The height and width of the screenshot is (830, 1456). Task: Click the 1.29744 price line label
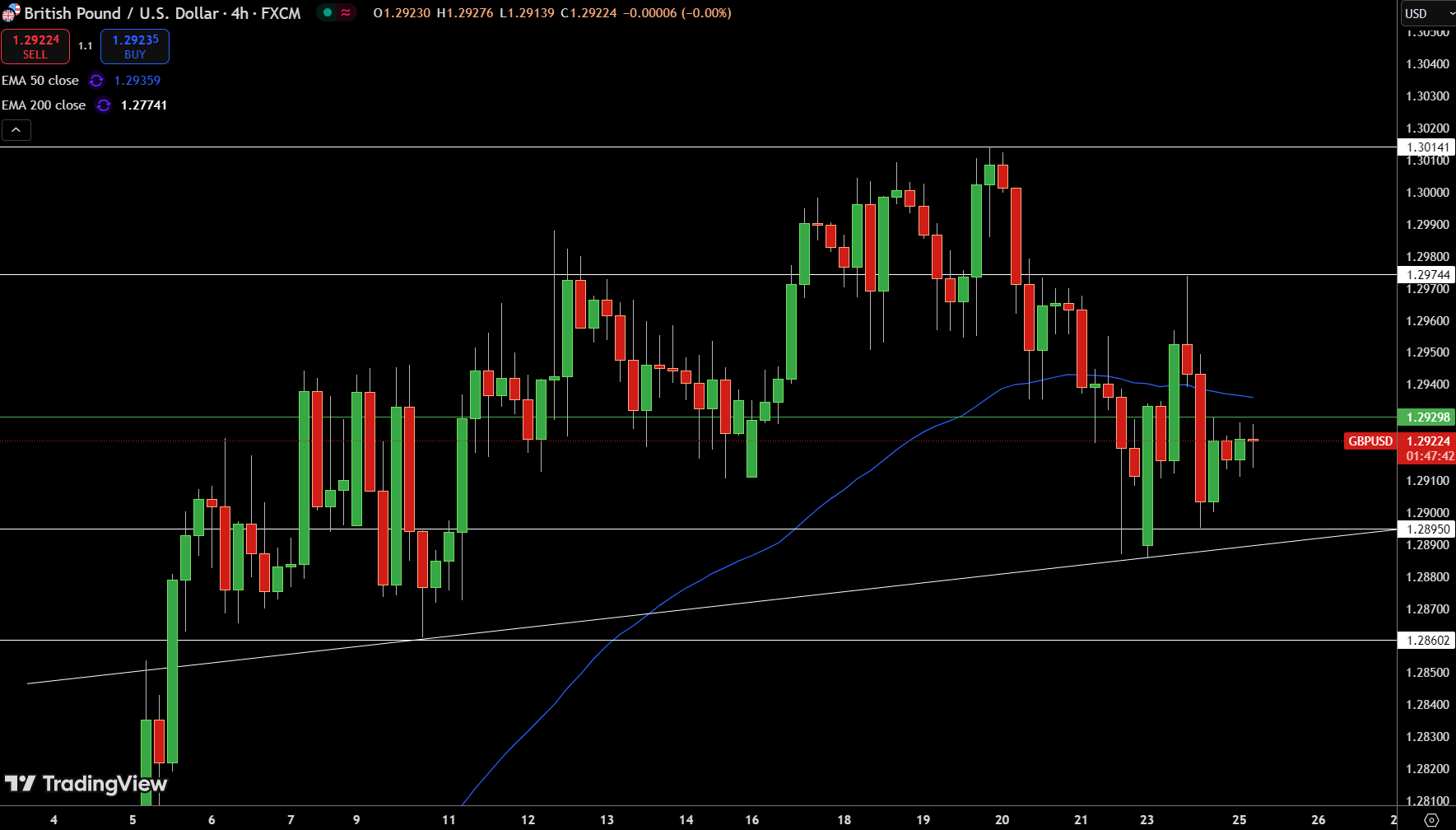(1426, 275)
